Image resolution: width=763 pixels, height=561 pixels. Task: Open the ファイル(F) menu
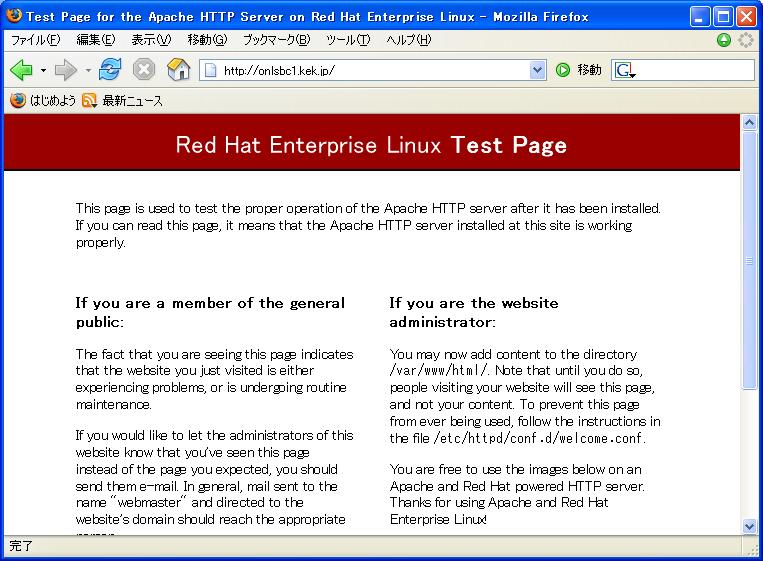(36, 40)
